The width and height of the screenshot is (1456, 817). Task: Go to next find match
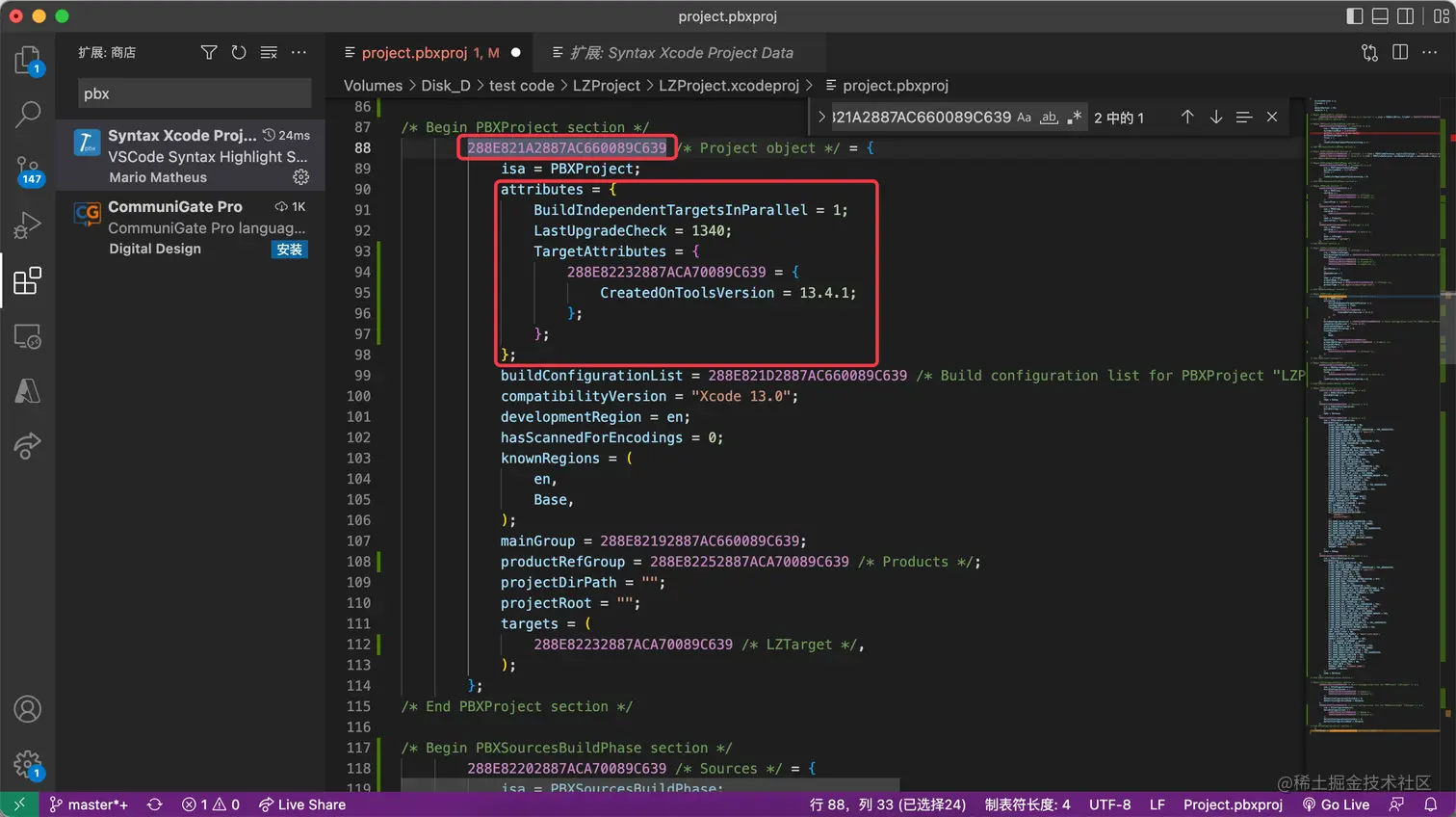tap(1216, 117)
